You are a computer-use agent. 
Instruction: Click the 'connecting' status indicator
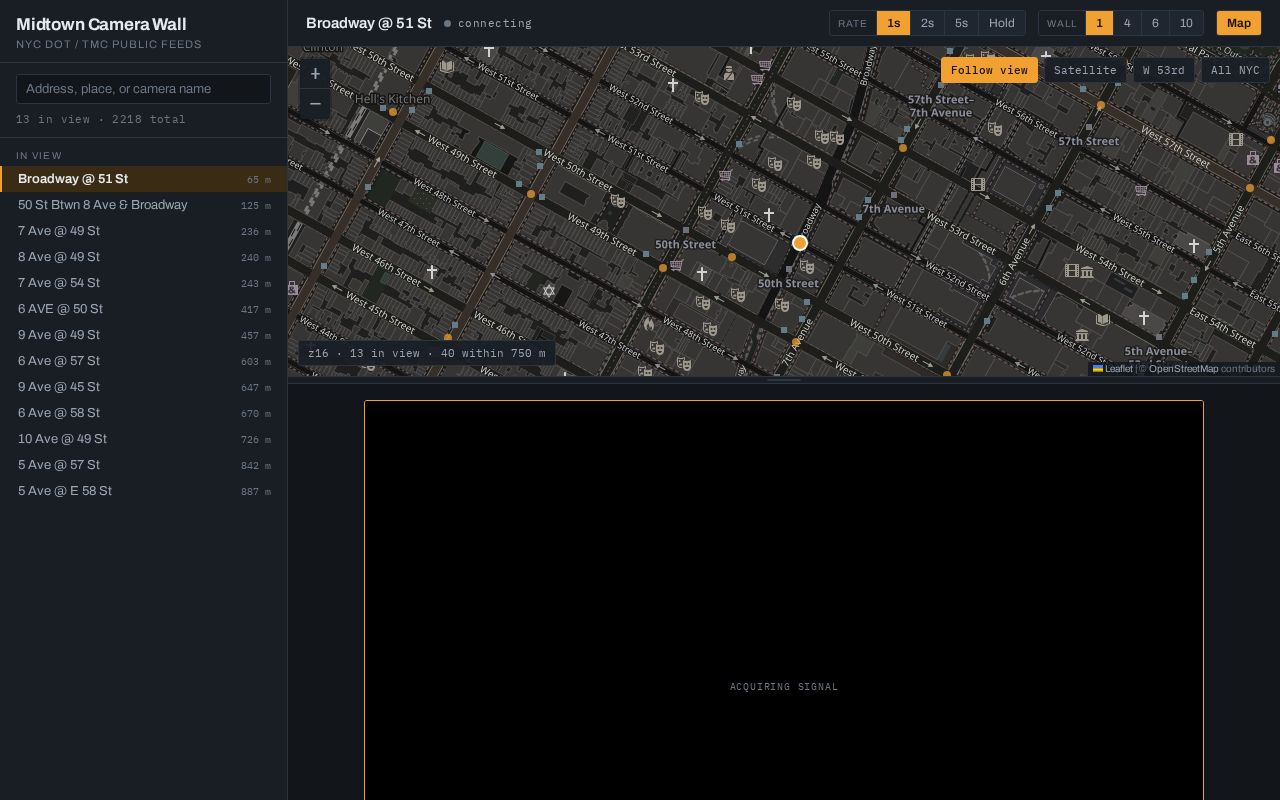pos(488,23)
